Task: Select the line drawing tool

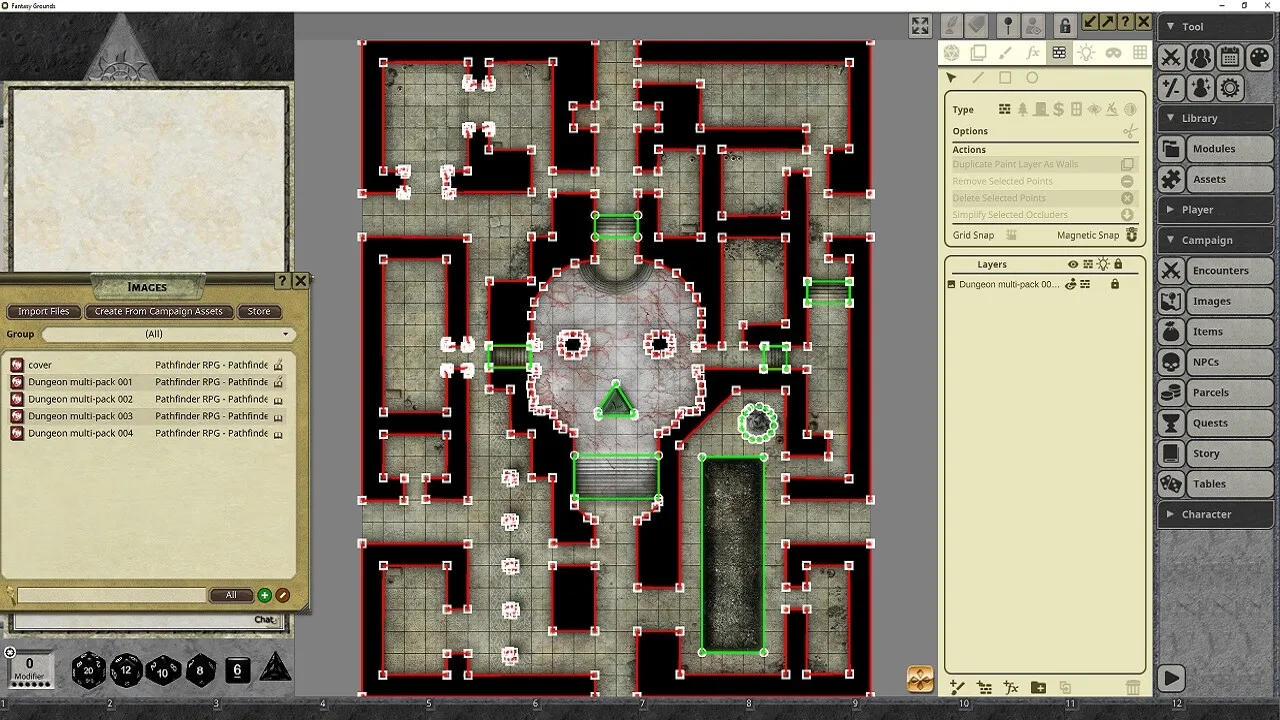Action: 978,78
